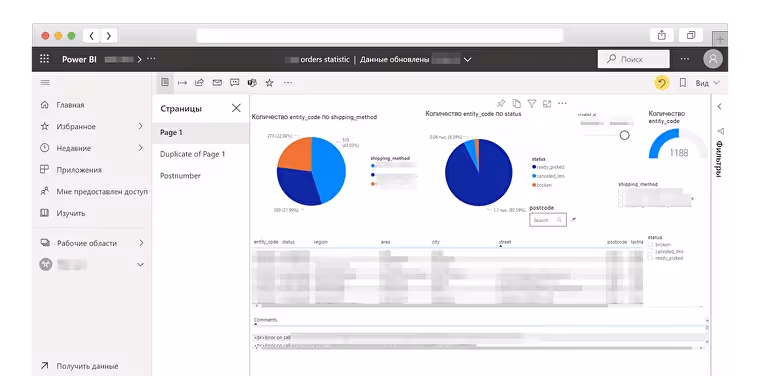
Task: Open Изучить in the navigation
Action: (x=71, y=213)
